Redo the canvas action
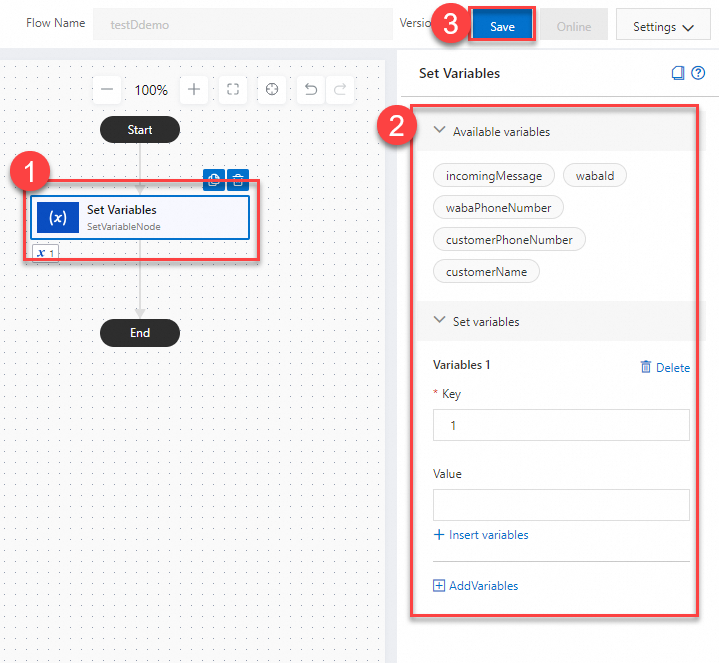719x663 pixels. click(x=340, y=89)
